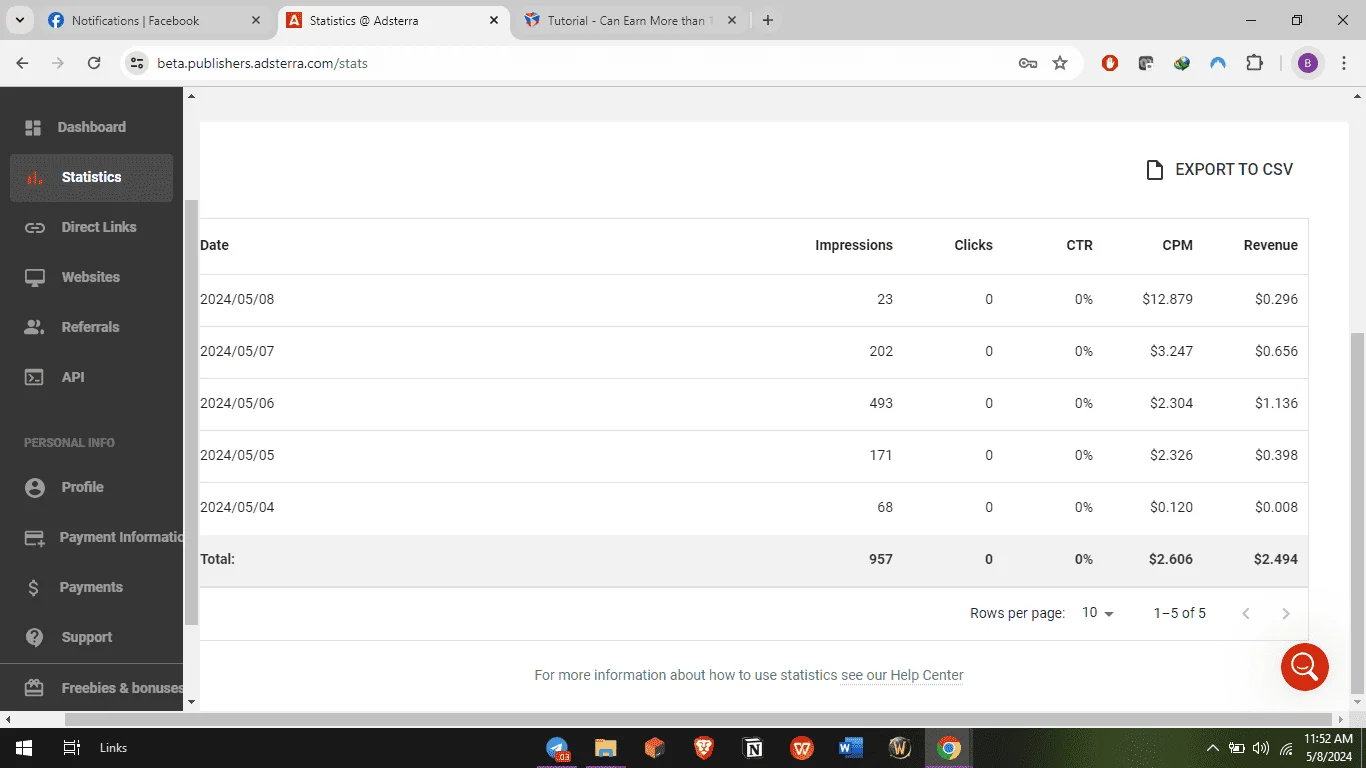Image resolution: width=1366 pixels, height=768 pixels.
Task: Open Telegram from the taskbar
Action: (557, 748)
